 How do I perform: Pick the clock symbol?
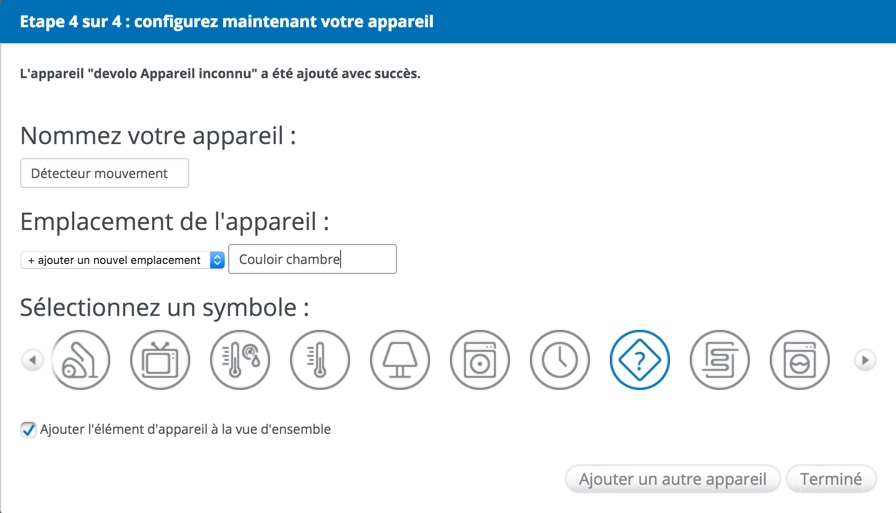coord(560,360)
